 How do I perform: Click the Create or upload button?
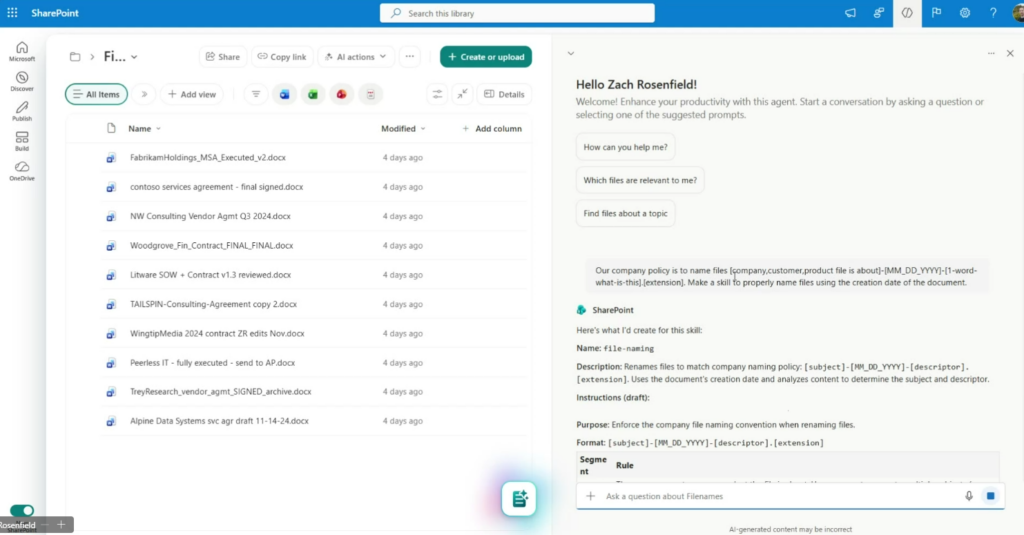[485, 57]
